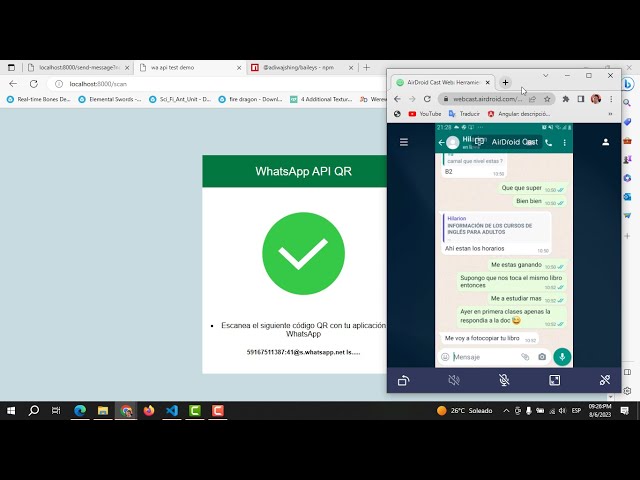Add Edge sidebar app with plus
640x480 pixels.
pyautogui.click(x=627, y=236)
